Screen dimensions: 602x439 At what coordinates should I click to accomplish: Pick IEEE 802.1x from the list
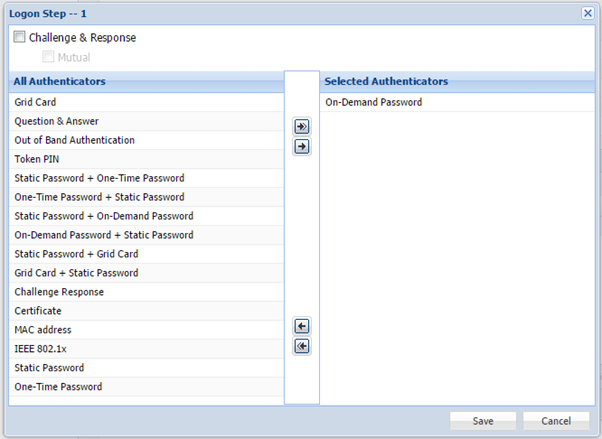coord(41,349)
